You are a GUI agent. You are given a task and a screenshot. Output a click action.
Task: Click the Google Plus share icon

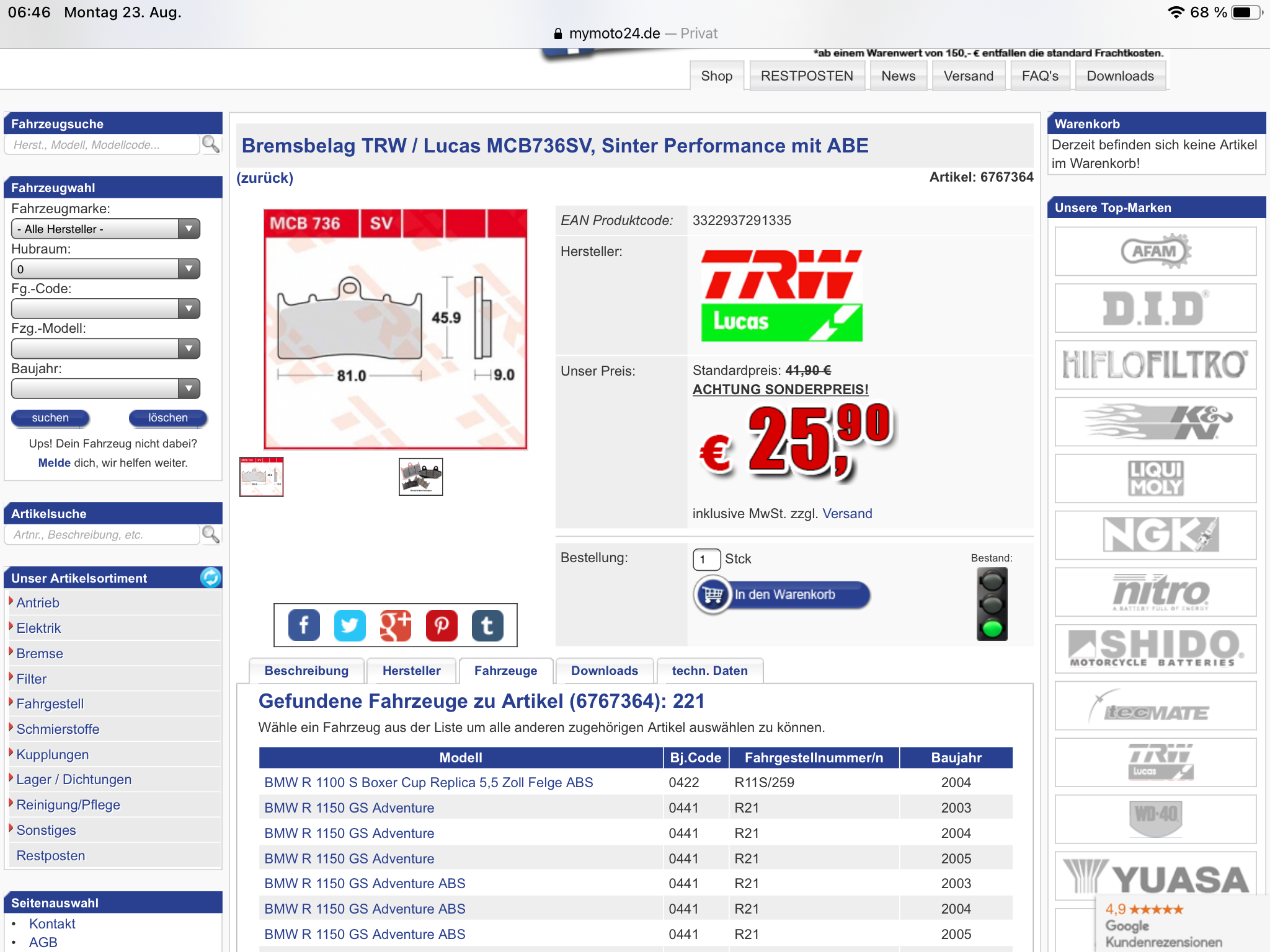point(396,625)
